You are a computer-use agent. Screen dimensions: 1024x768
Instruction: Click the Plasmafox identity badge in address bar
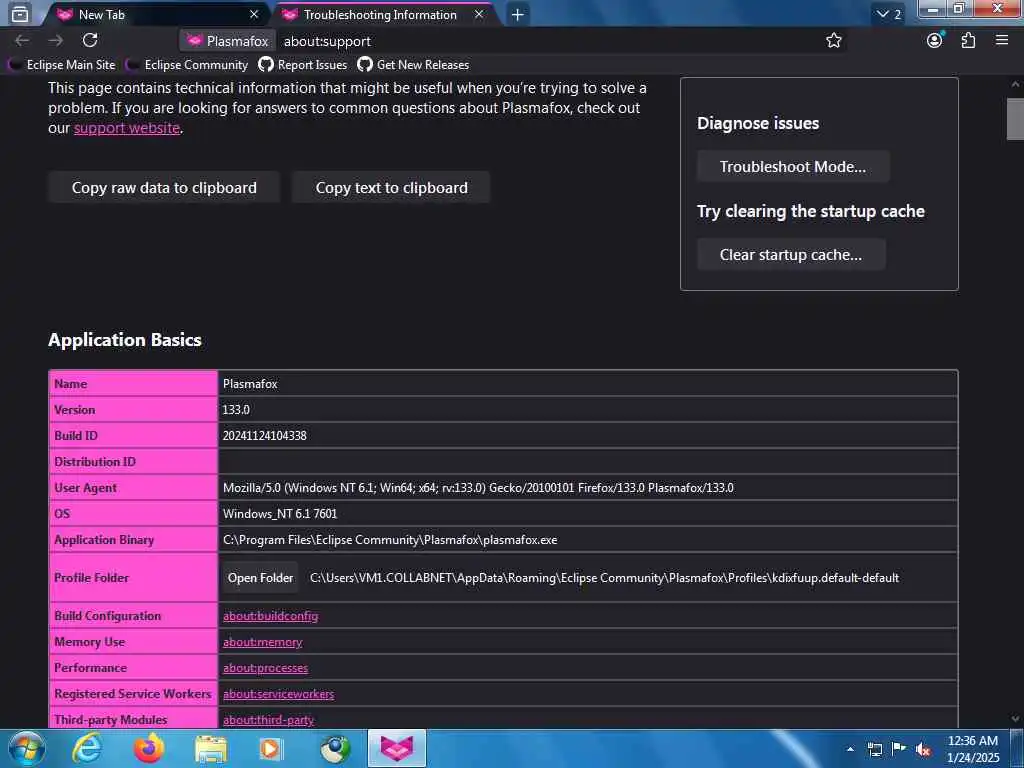(227, 41)
